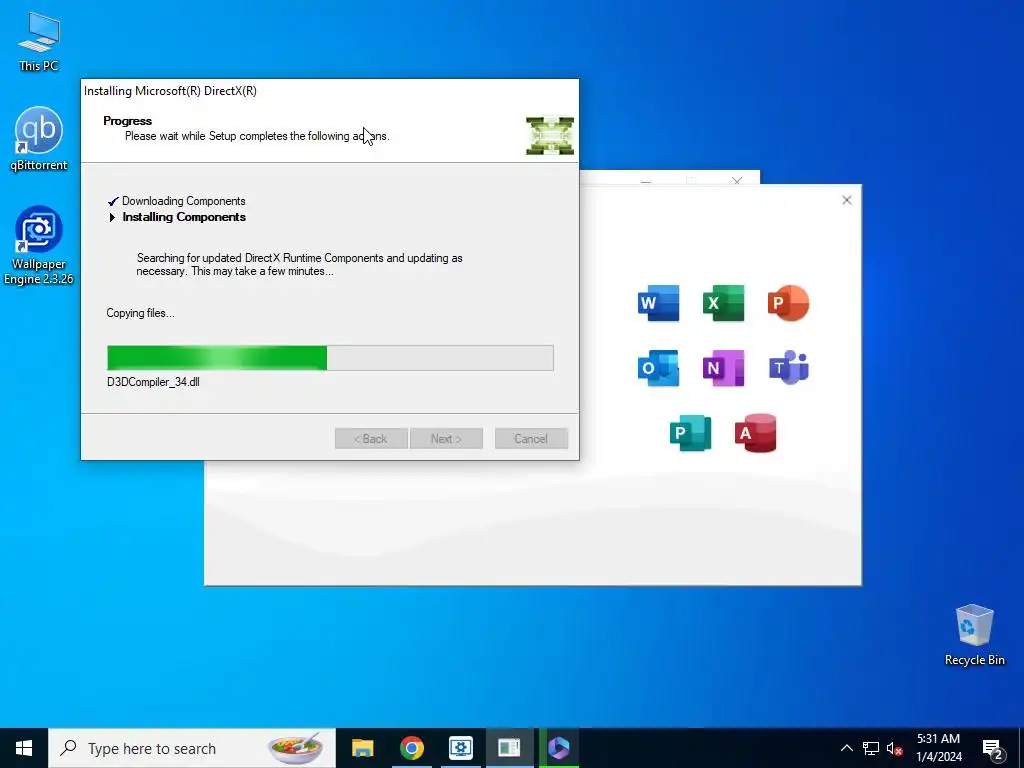
Task: Click the Access icon in Office window
Action: [x=756, y=432]
